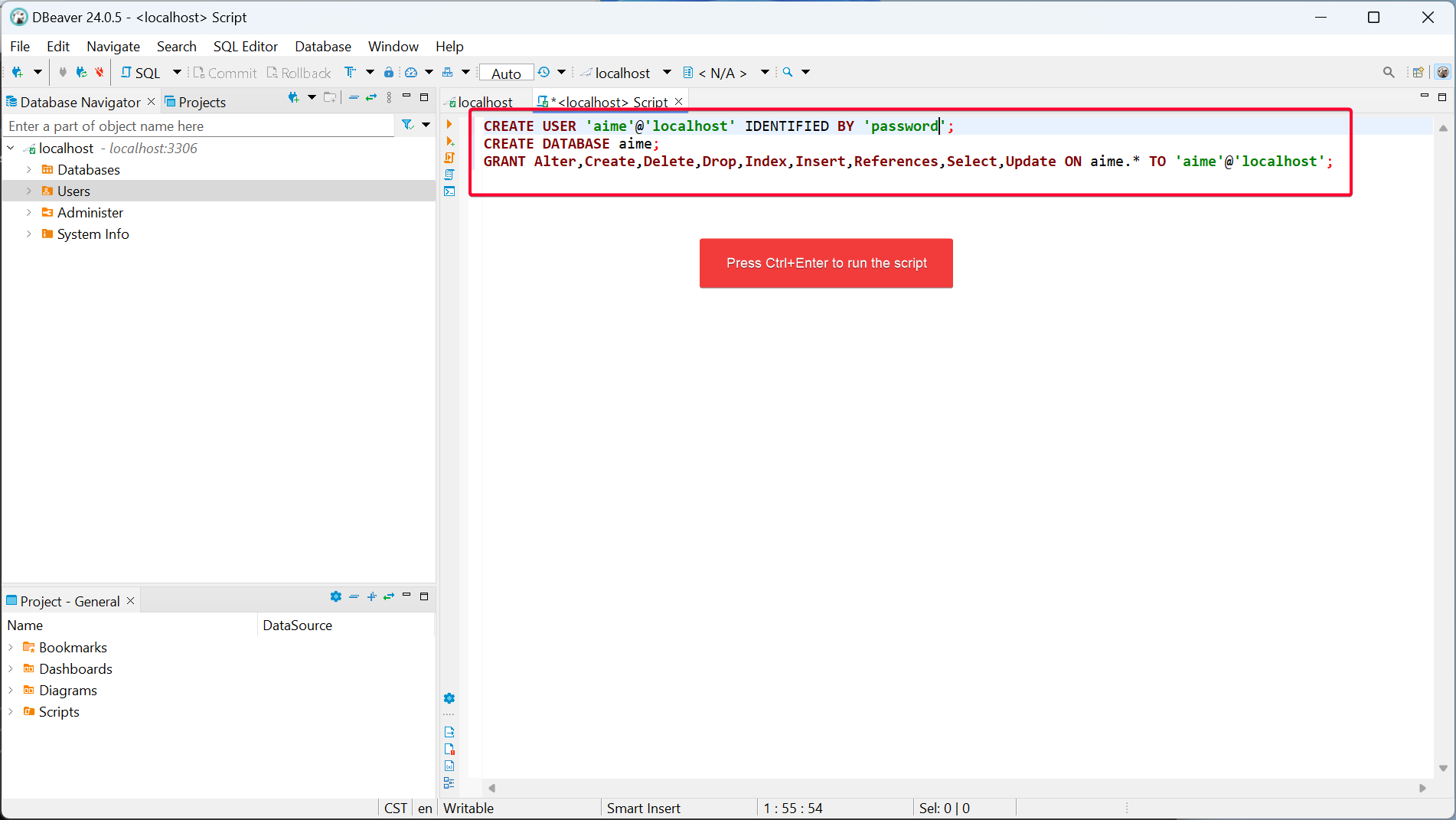Click the Smart Insert status bar entry

click(643, 808)
